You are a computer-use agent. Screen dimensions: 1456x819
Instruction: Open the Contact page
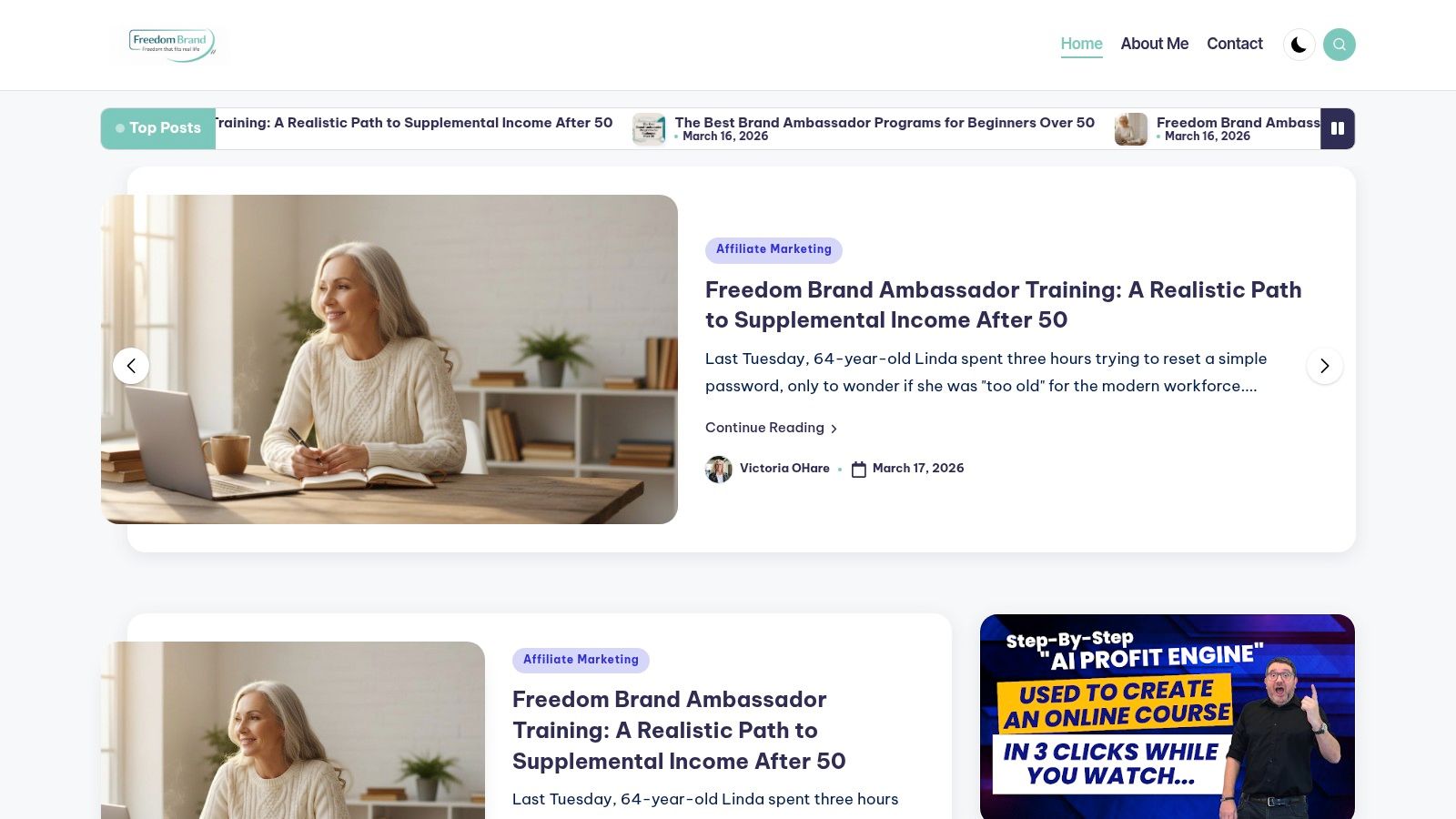point(1235,44)
